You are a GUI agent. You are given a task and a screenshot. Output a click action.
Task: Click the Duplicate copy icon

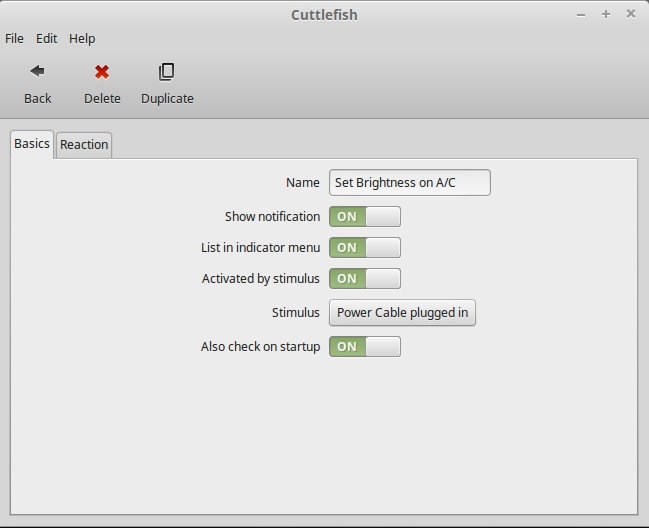point(167,72)
